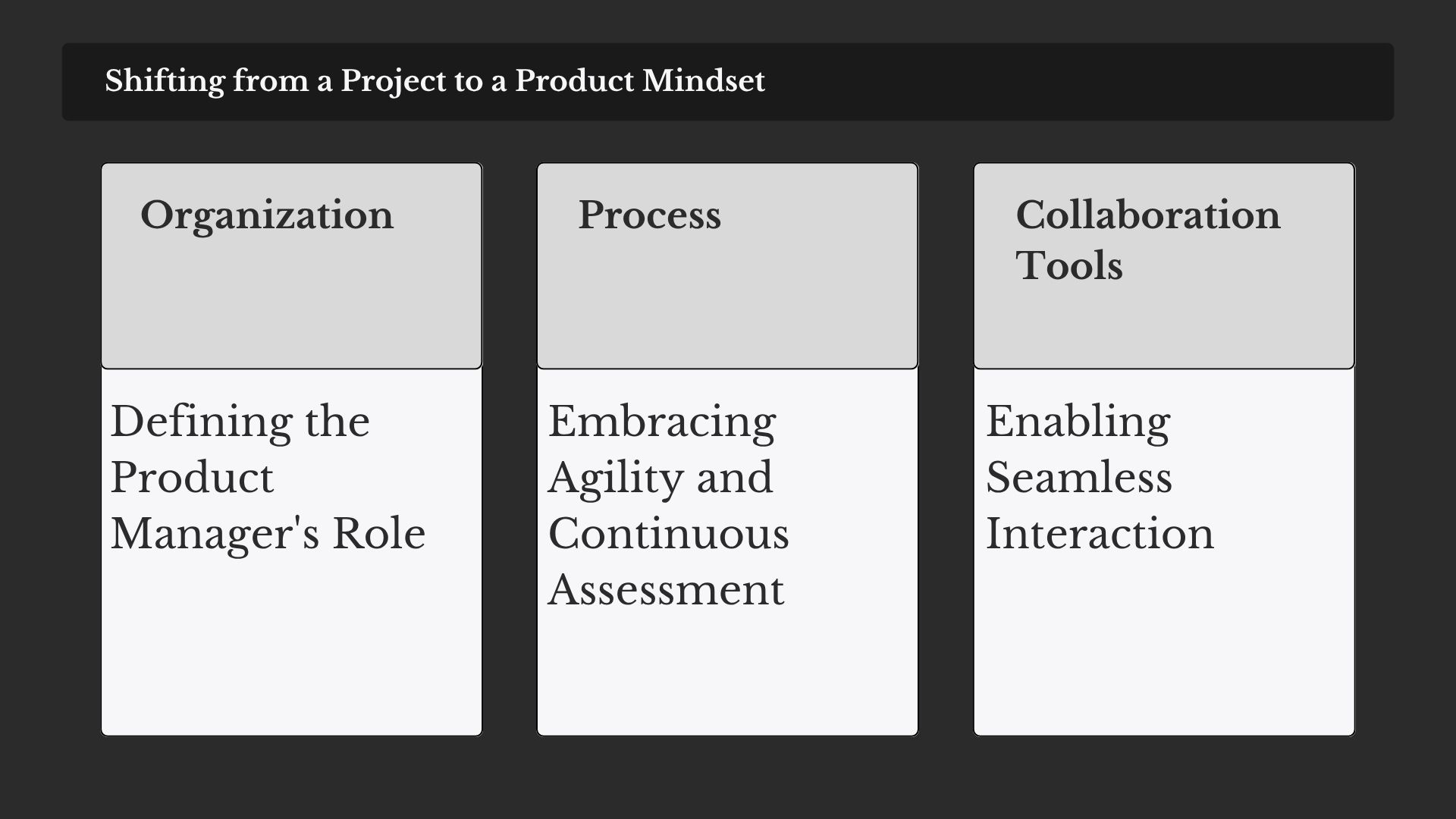Select the "Manager's Role" text line
Viewport: 1456px width, 819px height.
point(268,533)
